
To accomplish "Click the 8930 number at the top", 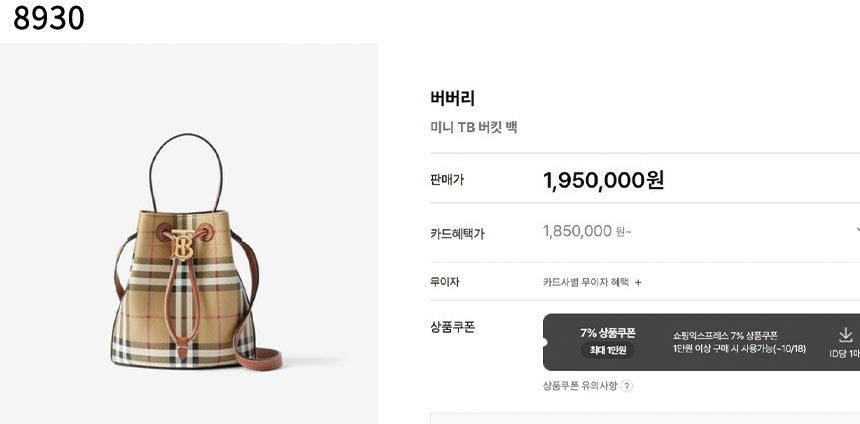I will [49, 18].
